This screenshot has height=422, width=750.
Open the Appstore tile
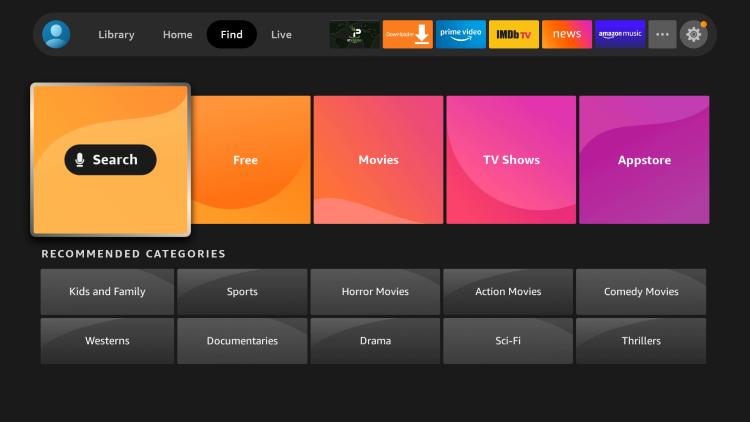644,160
